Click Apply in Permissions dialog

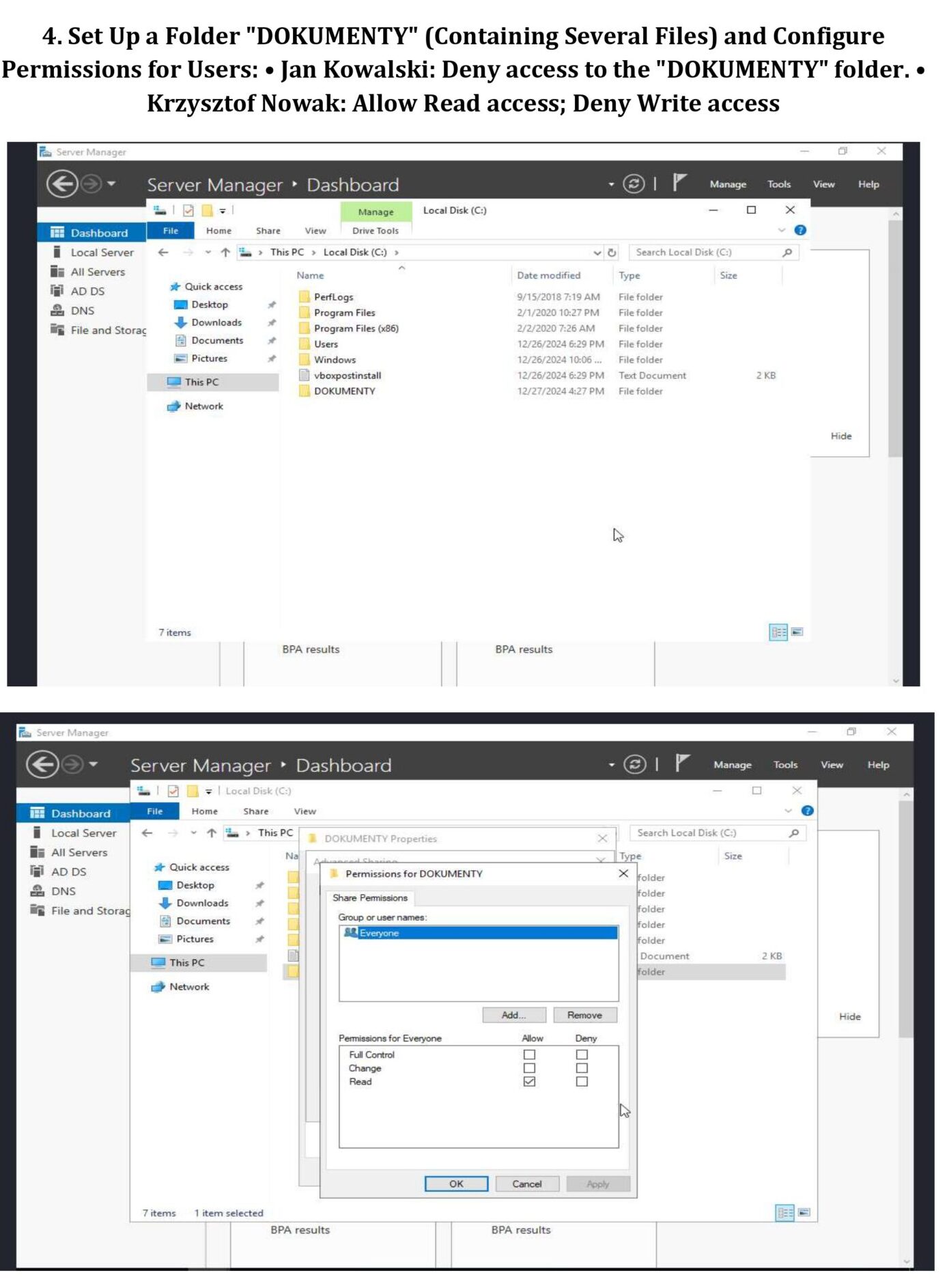pos(598,1184)
